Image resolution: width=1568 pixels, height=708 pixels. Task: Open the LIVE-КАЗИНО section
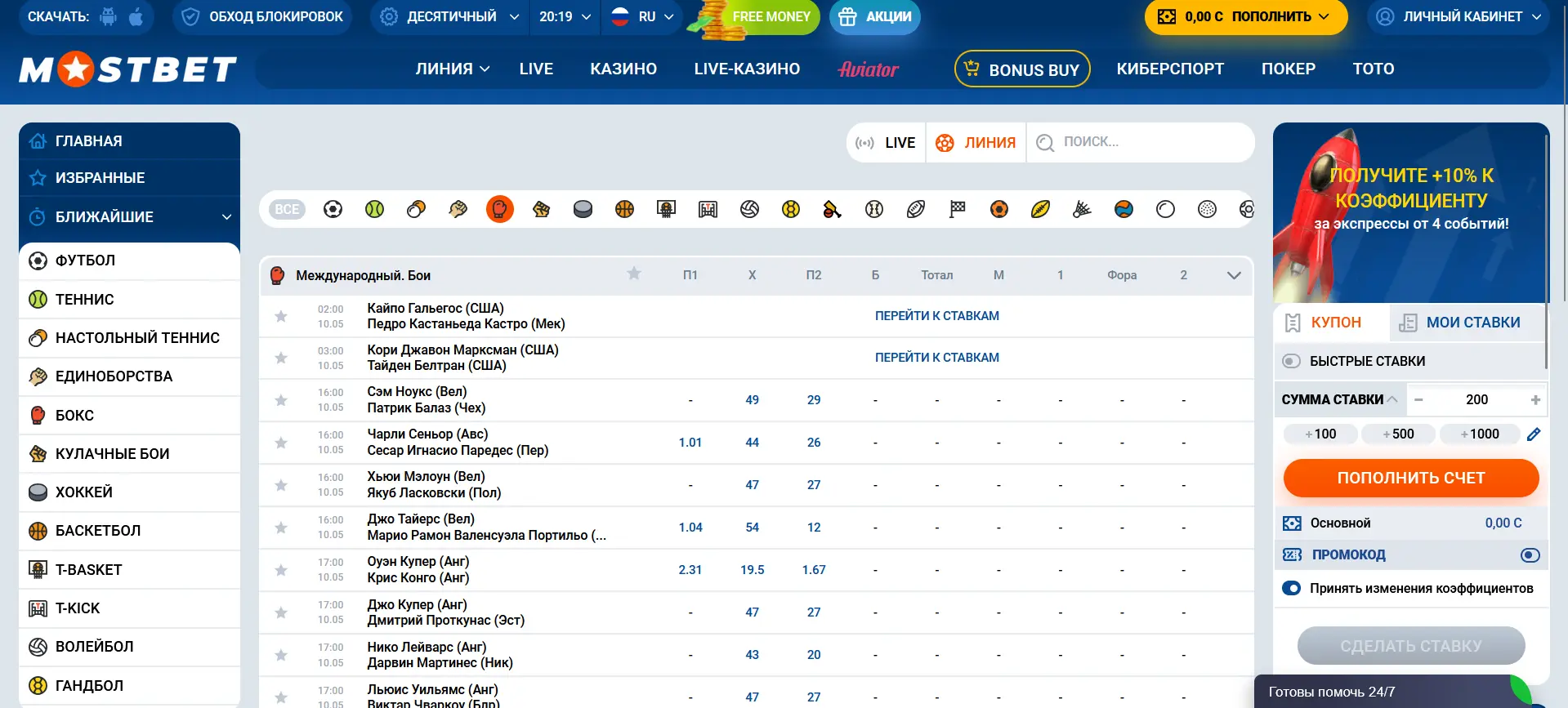pyautogui.click(x=747, y=69)
